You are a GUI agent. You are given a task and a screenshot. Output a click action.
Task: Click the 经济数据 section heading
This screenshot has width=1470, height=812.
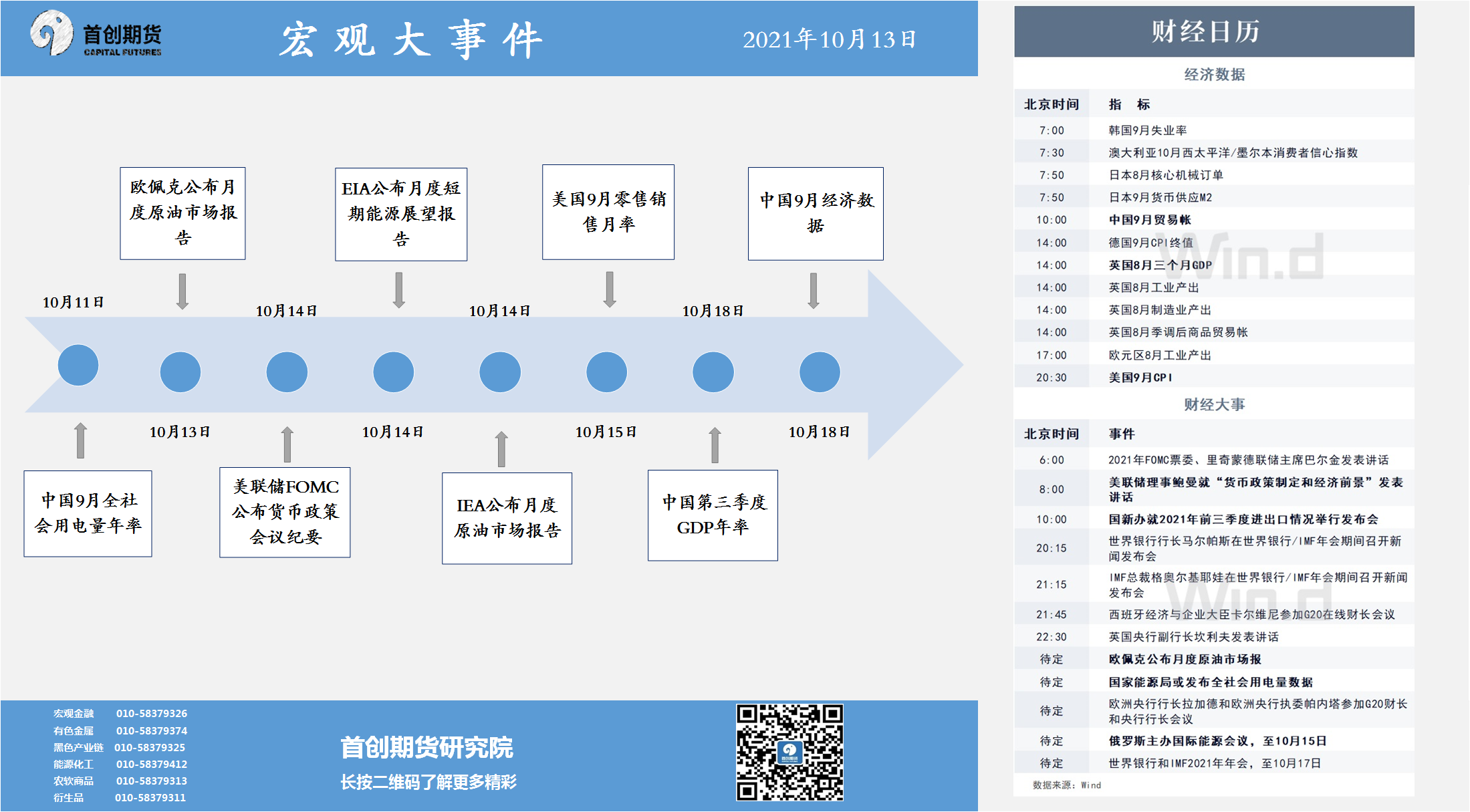coord(1214,74)
